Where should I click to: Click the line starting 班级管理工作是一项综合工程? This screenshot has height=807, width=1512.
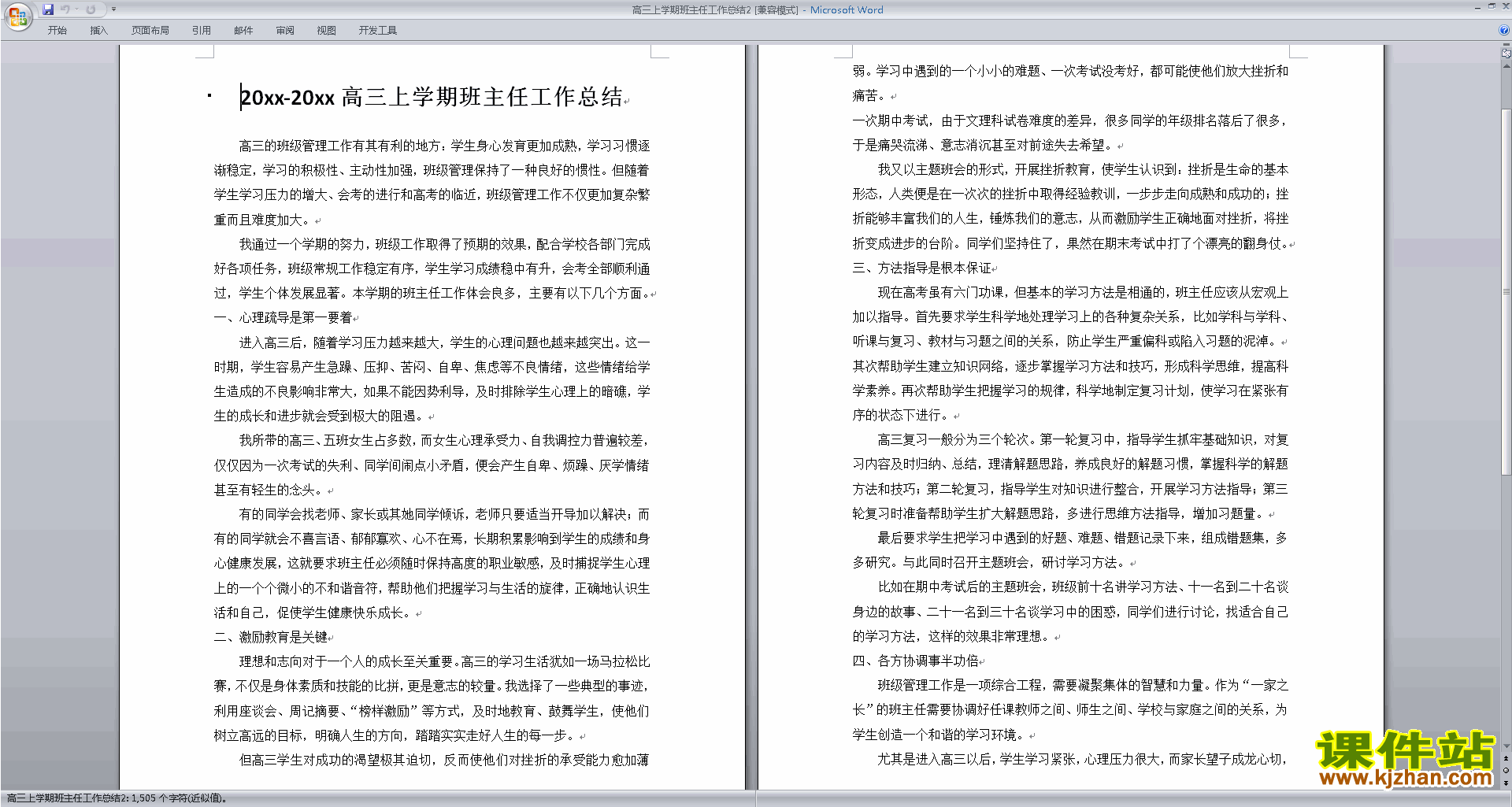click(x=1083, y=686)
